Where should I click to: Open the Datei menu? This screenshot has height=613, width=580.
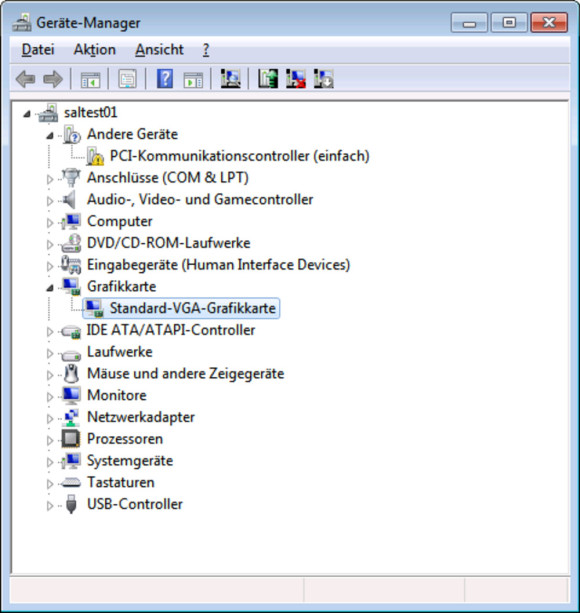tap(38, 50)
